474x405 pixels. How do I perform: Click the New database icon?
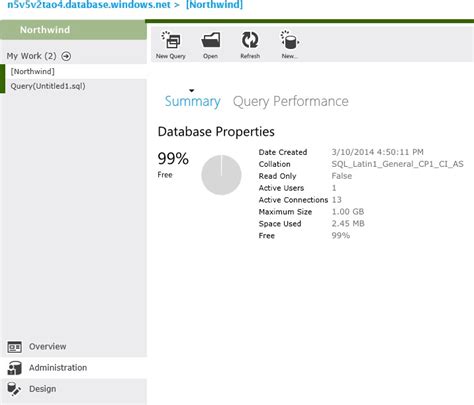pos(289,40)
